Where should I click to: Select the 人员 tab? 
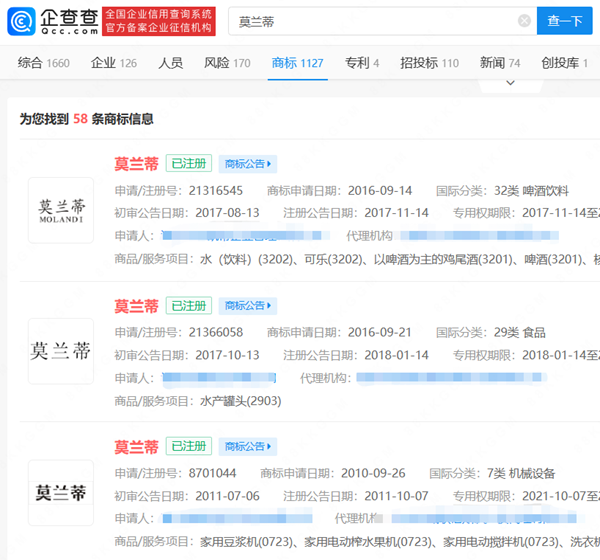[170, 63]
